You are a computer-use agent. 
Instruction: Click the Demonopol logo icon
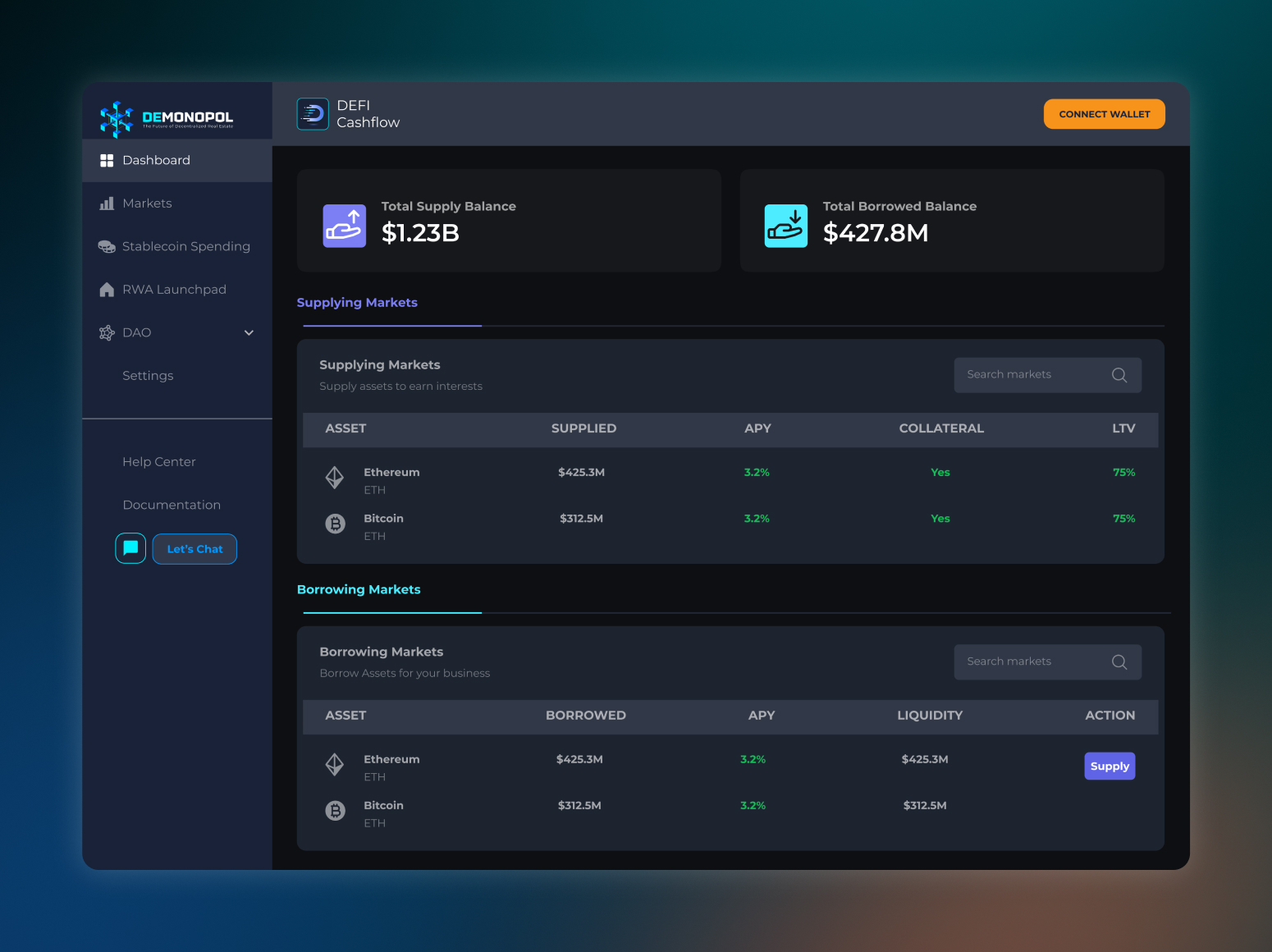(x=116, y=119)
